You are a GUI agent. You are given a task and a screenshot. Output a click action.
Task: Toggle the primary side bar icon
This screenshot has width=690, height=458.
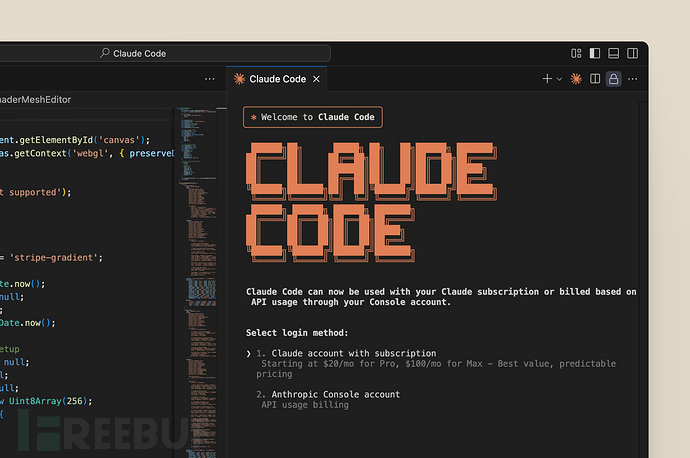tap(595, 53)
